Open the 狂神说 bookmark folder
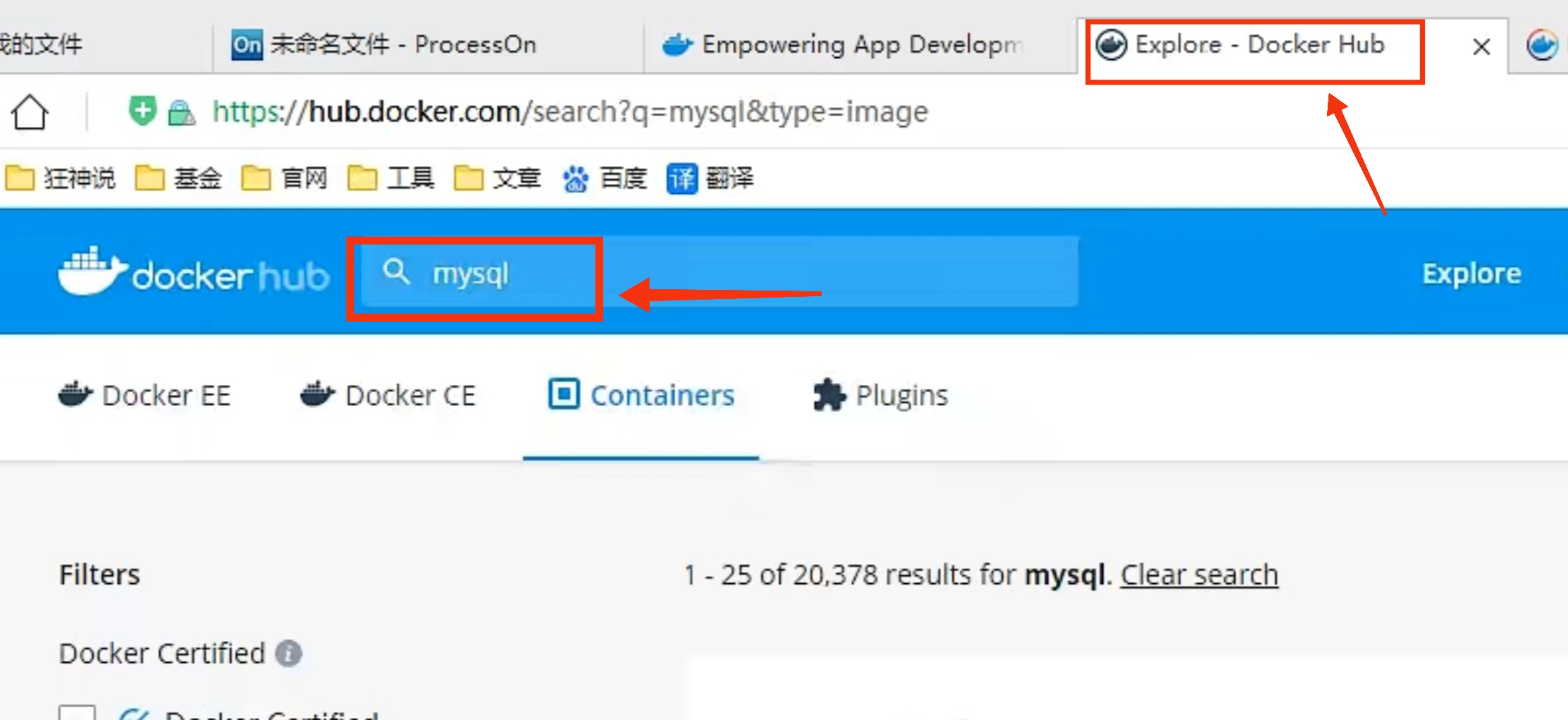This screenshot has height=720, width=1568. [61, 178]
